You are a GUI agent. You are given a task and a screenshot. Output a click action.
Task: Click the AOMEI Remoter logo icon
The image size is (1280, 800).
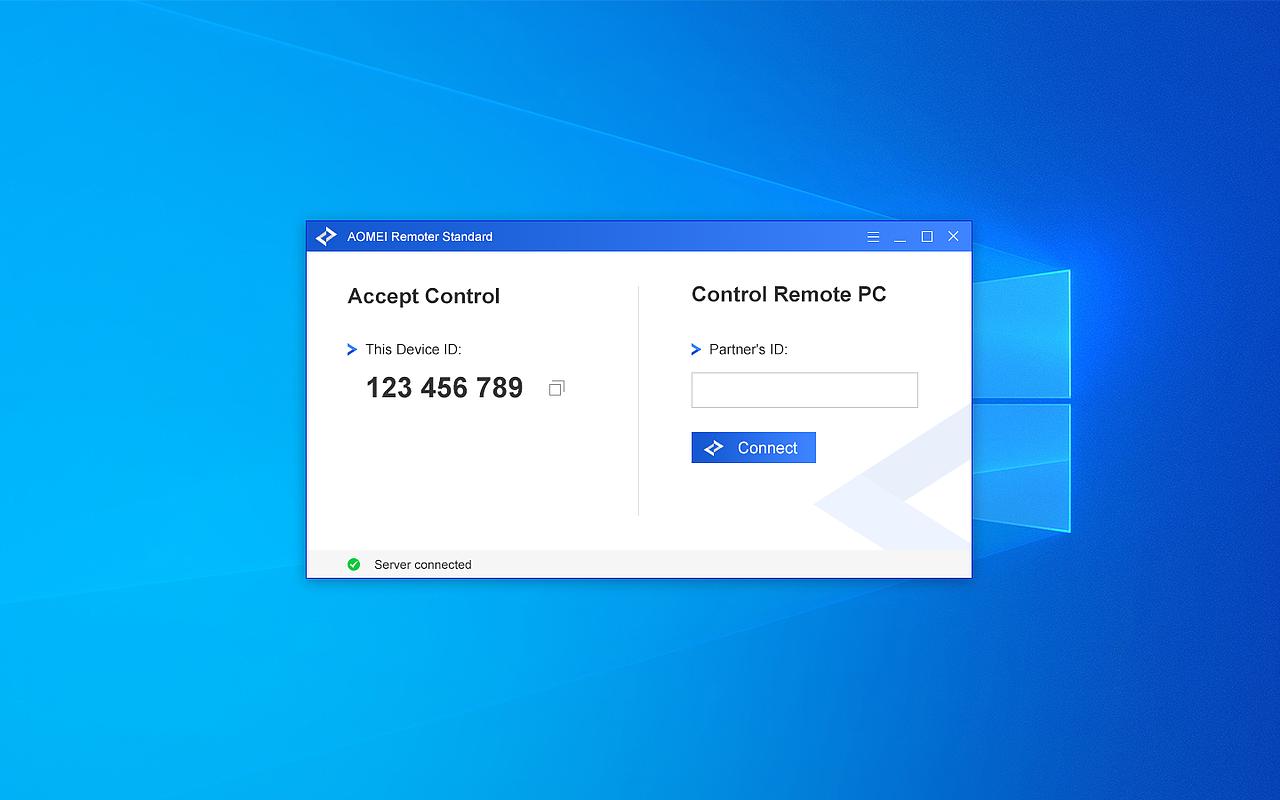click(326, 237)
